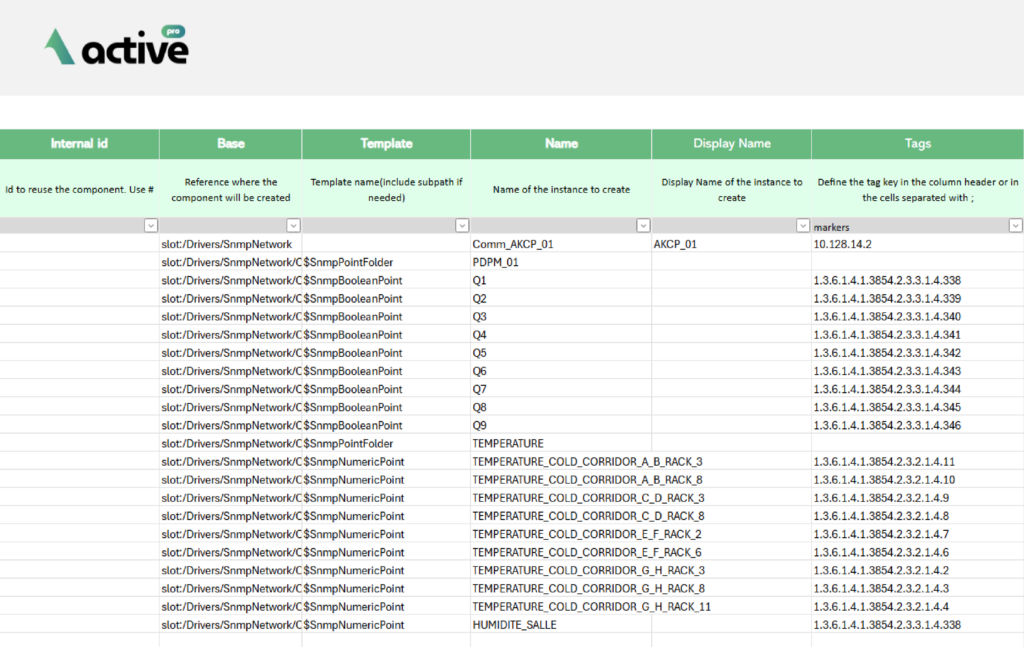Open the Display Name column filter dropdown
1024x647 pixels.
coord(803,226)
